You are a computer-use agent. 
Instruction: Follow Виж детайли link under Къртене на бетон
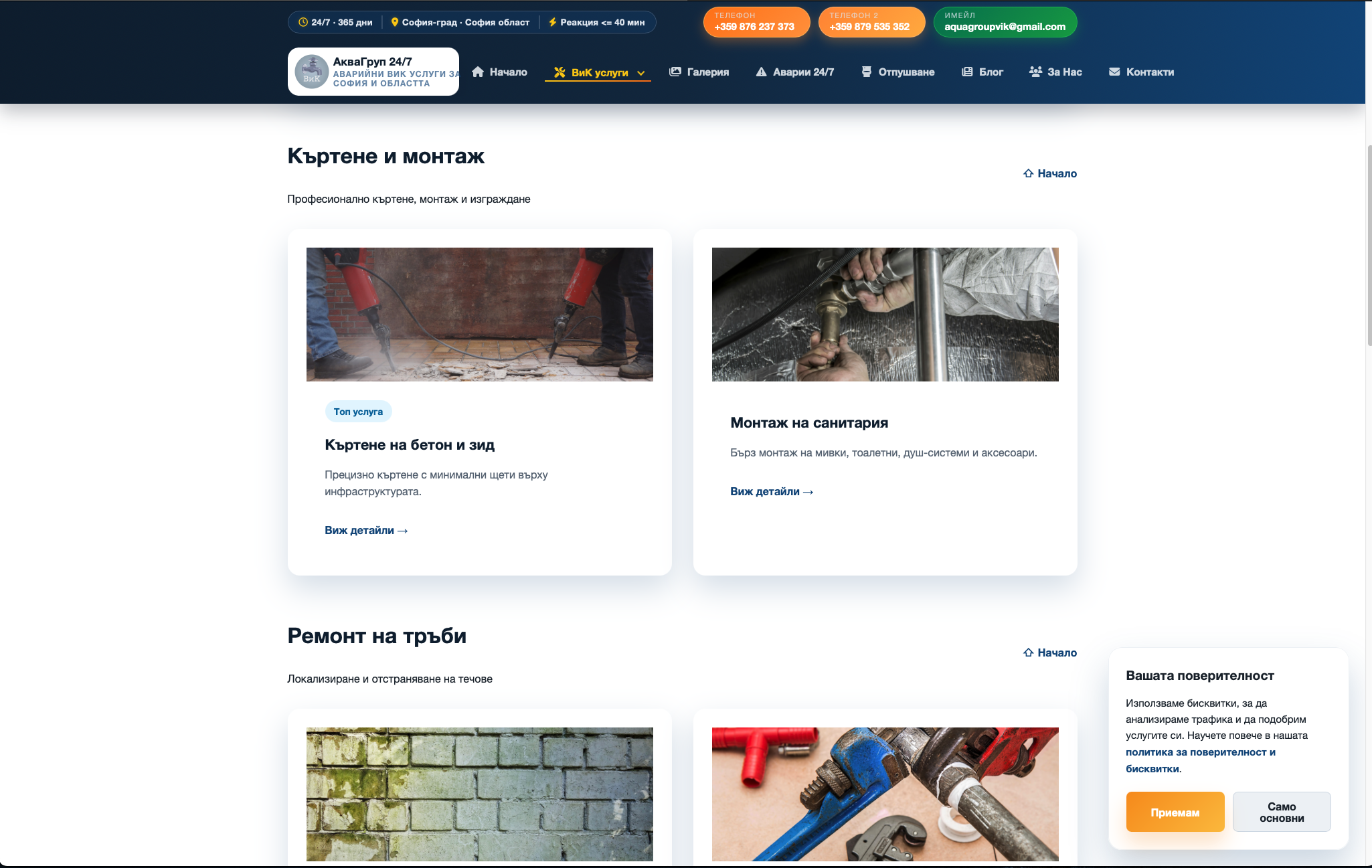[x=366, y=530]
